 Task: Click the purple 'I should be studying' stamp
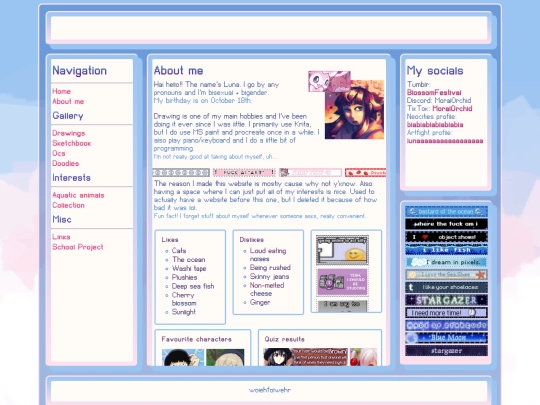point(342,282)
